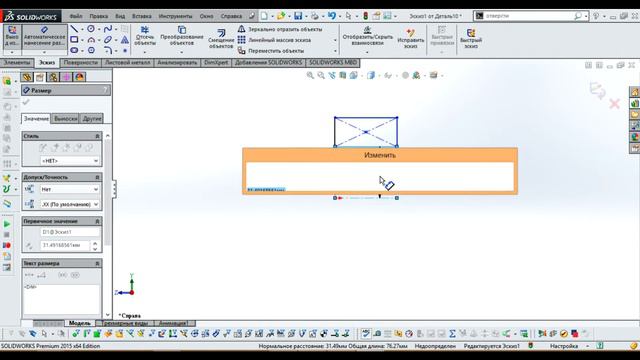Click the green play macro icon
Image resolution: width=640 pixels, height=360 pixels.
click(x=7, y=224)
